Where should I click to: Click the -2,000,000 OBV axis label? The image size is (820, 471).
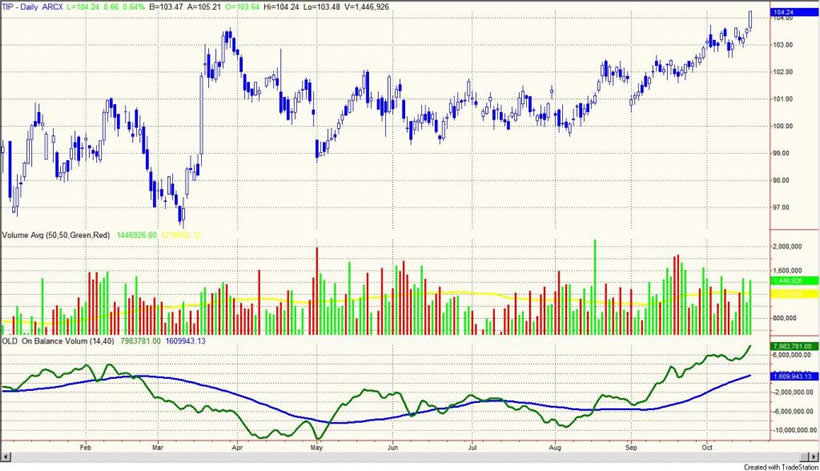click(x=792, y=393)
